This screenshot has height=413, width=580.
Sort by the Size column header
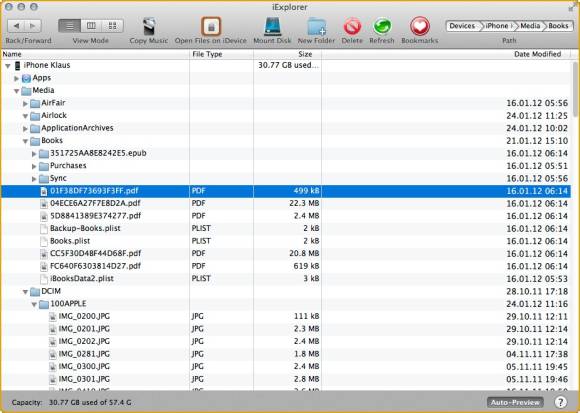(287, 54)
